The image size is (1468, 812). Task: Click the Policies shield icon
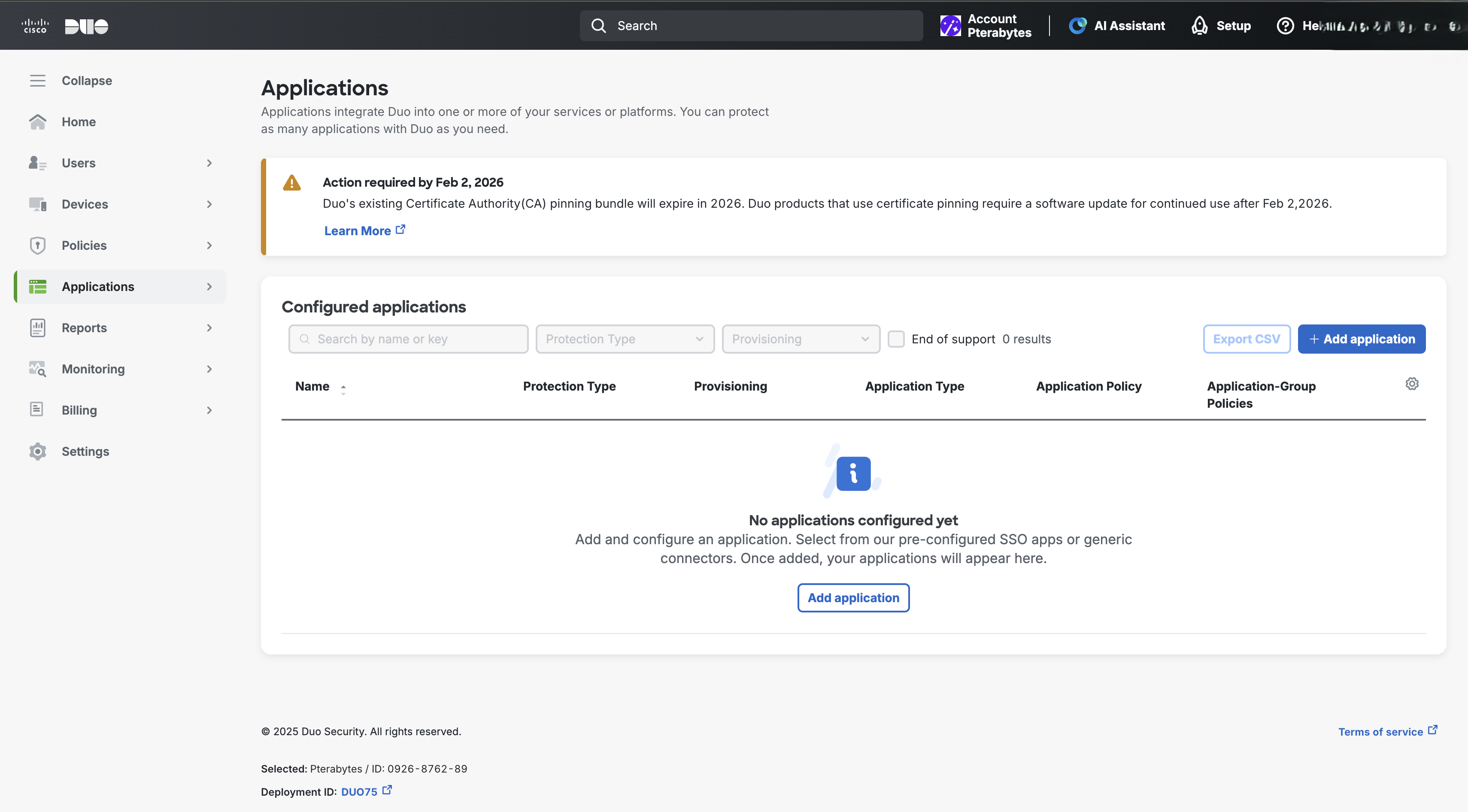pos(38,245)
